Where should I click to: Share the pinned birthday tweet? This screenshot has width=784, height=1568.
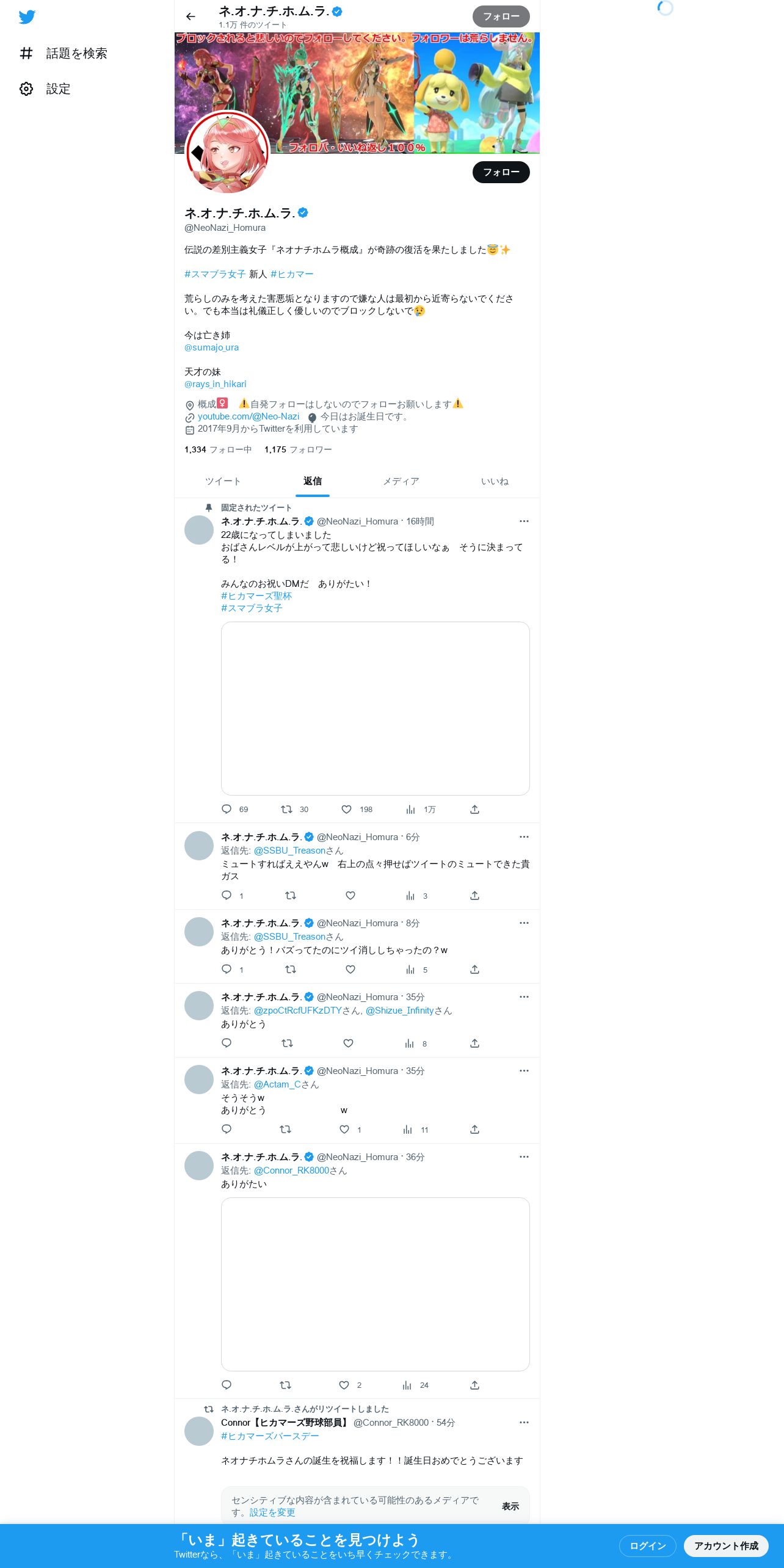coord(474,810)
